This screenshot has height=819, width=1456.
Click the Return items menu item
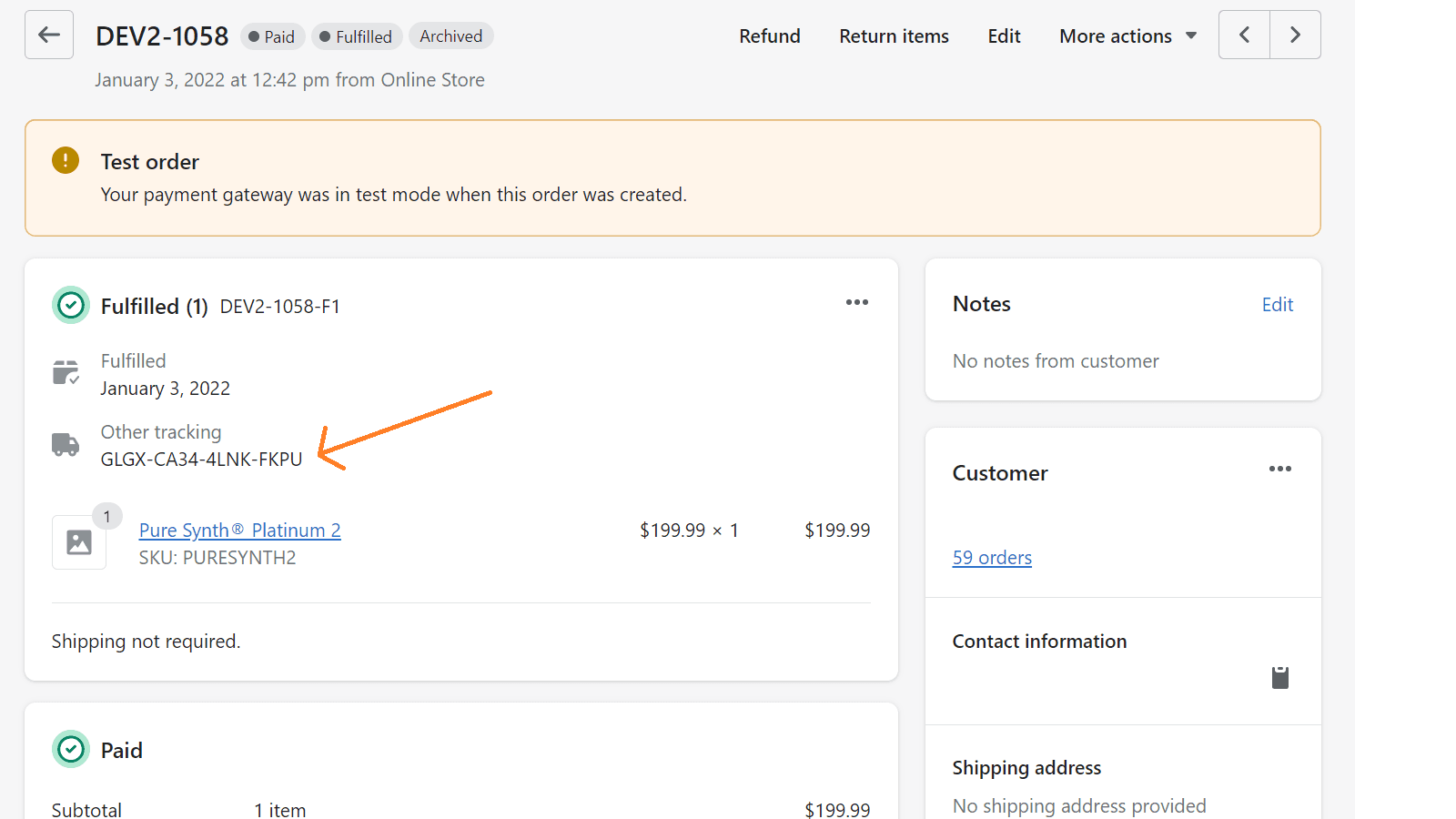[894, 35]
